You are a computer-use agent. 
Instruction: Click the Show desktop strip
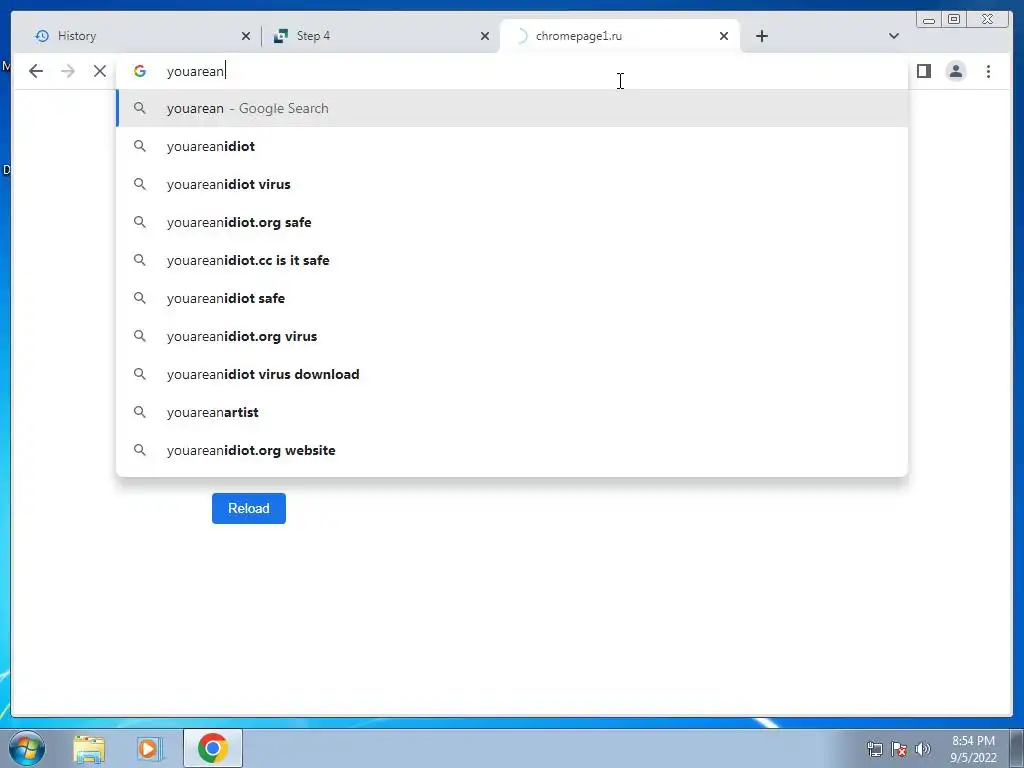click(x=1017, y=748)
